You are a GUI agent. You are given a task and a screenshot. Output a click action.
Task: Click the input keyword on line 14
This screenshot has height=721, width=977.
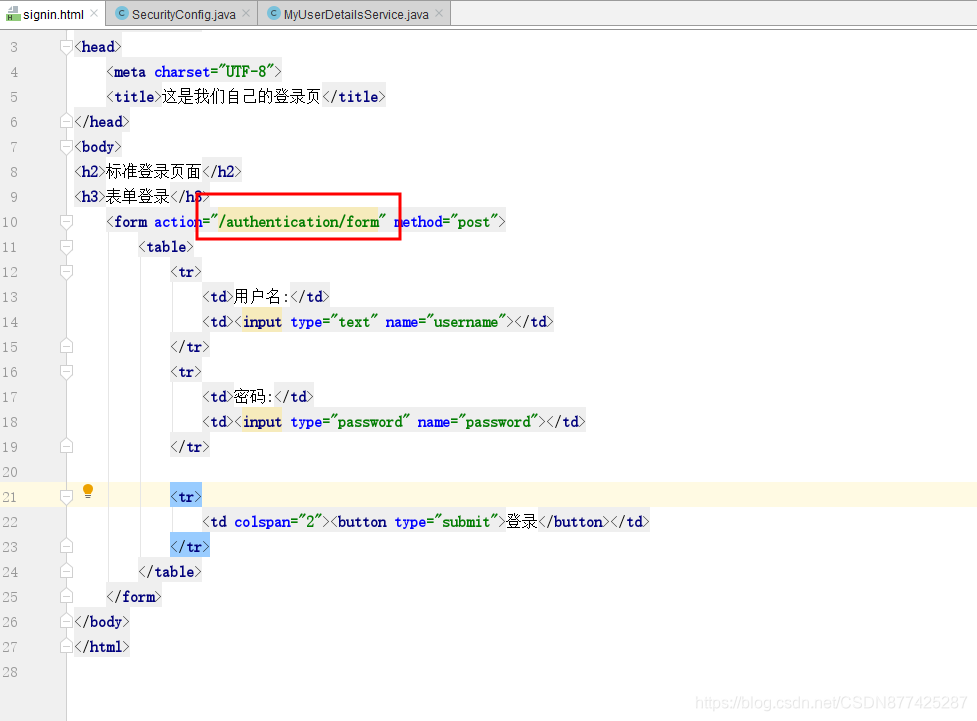click(262, 322)
